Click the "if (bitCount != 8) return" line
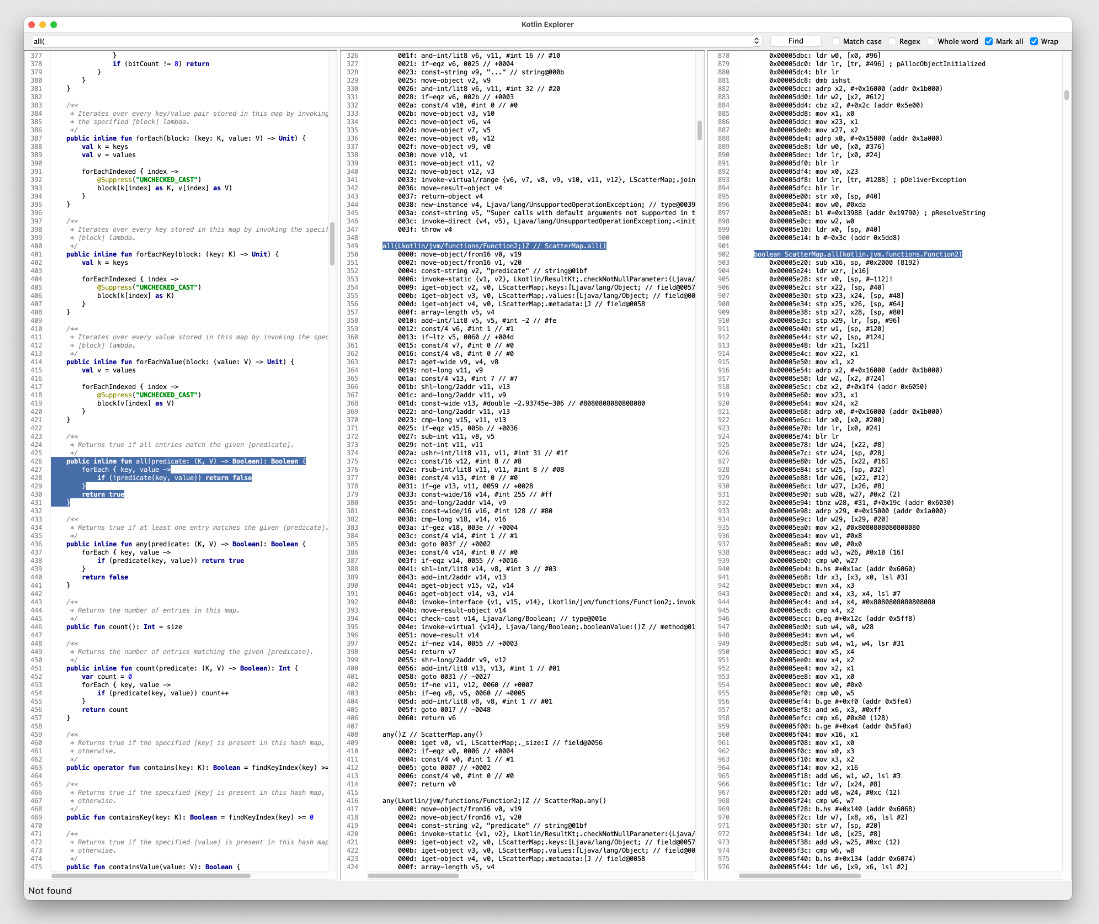This screenshot has width=1099, height=924. 161,64
